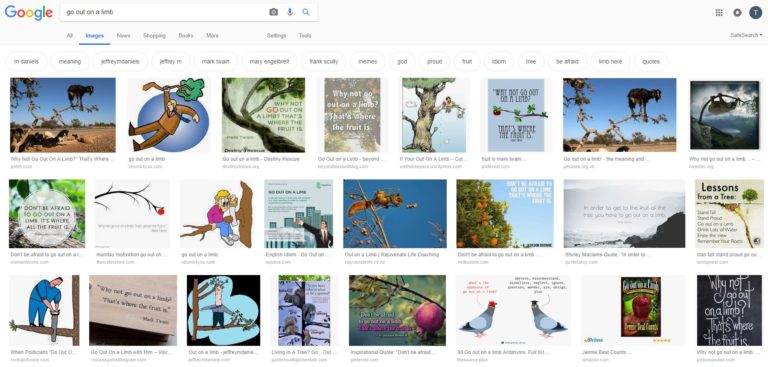768x367 pixels.
Task: Switch to the News tab
Action: (x=123, y=36)
